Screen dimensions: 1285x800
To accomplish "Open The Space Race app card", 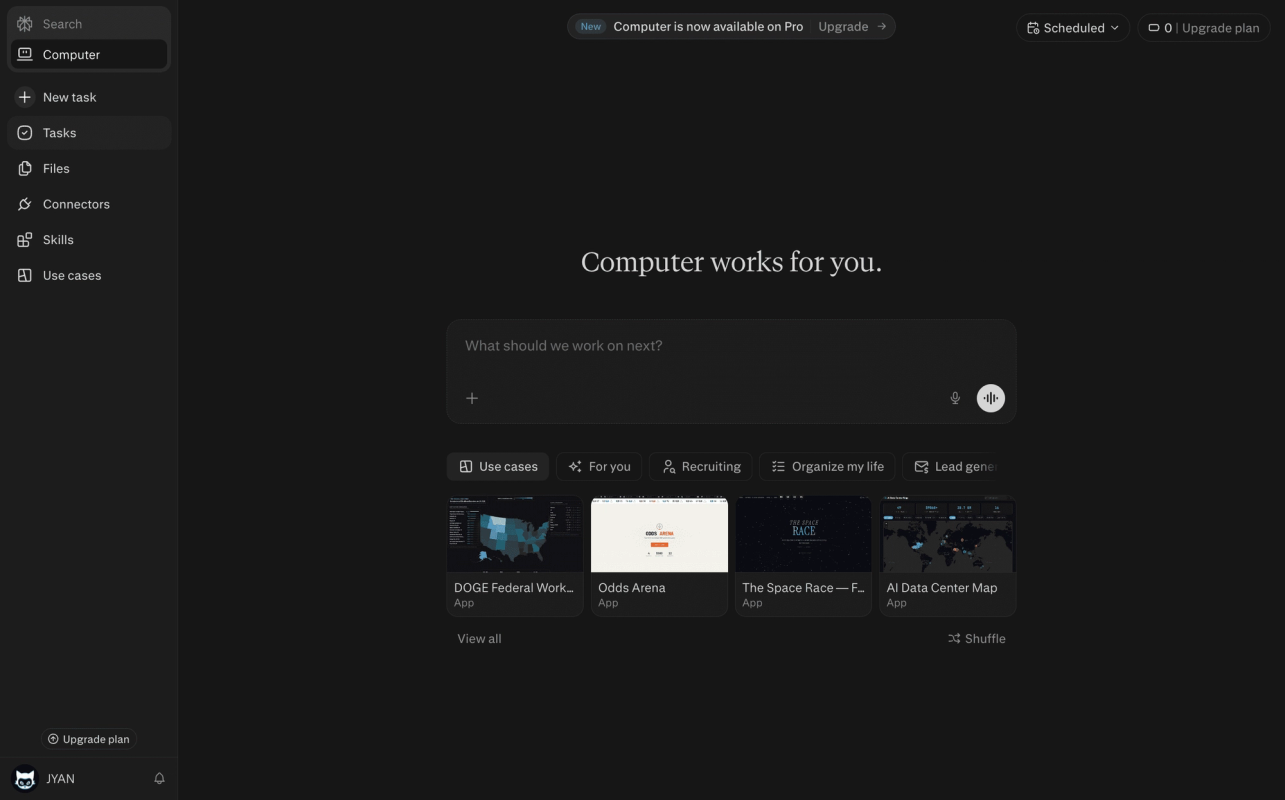I will click(803, 556).
